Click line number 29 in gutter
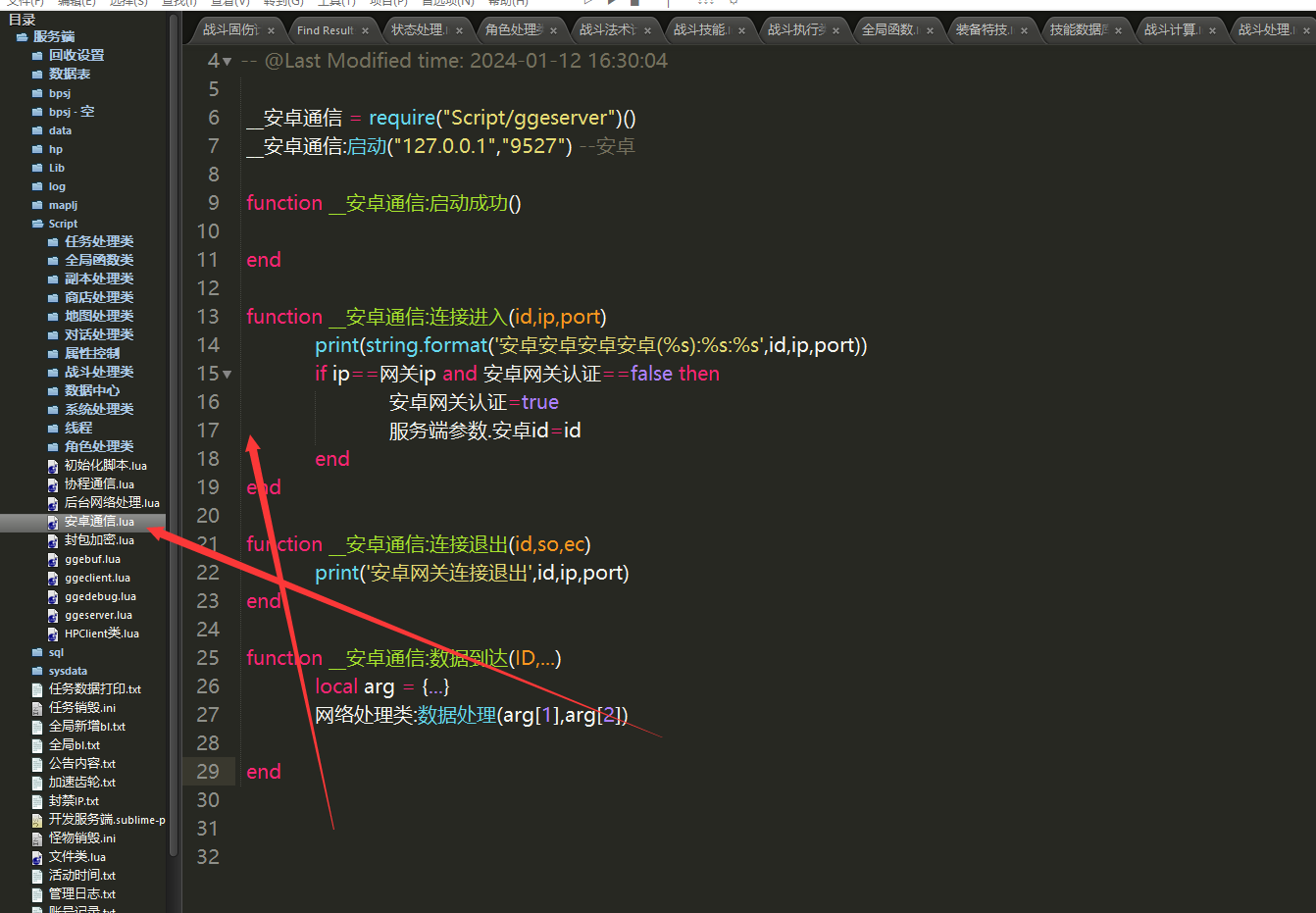This screenshot has width=1316, height=913. (x=208, y=772)
